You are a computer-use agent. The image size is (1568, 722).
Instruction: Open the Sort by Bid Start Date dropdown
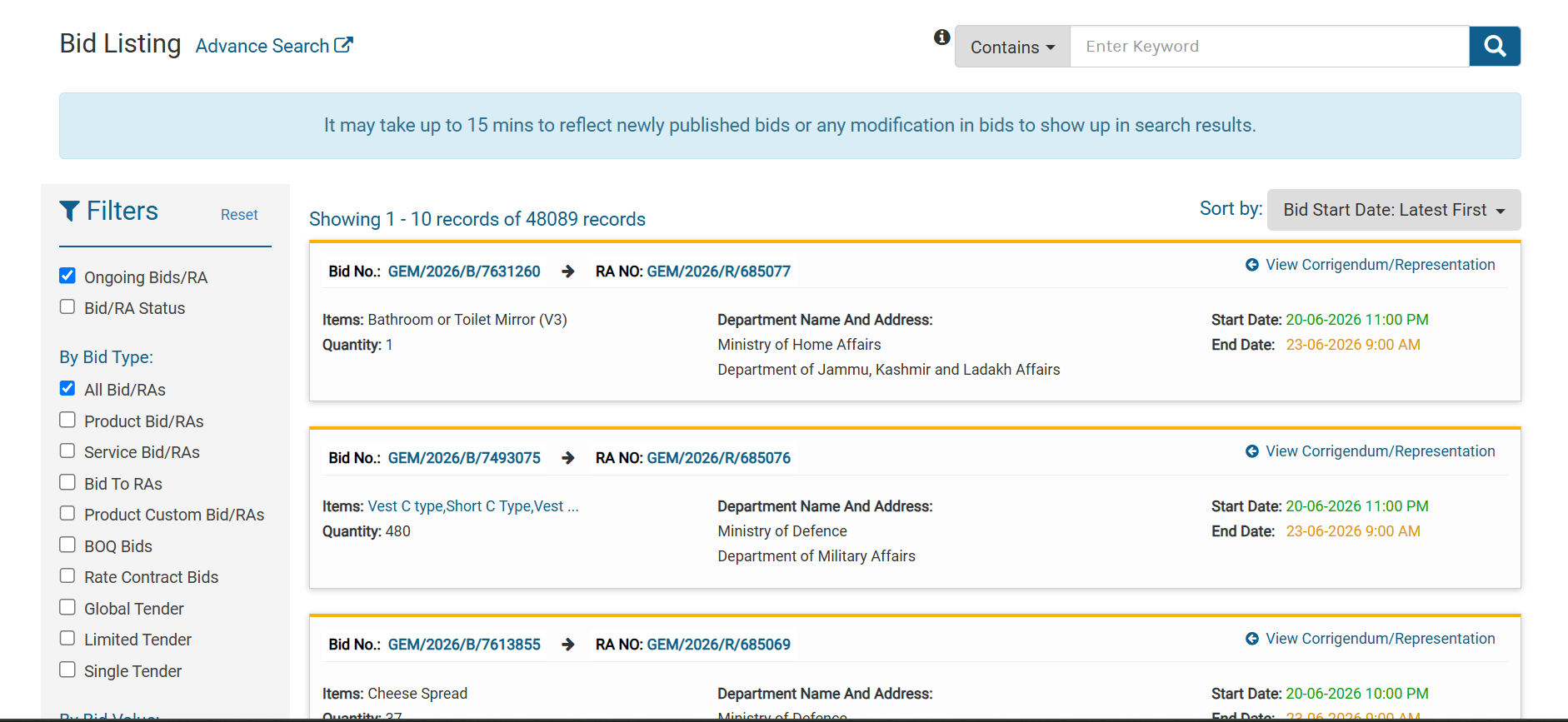[1394, 210]
